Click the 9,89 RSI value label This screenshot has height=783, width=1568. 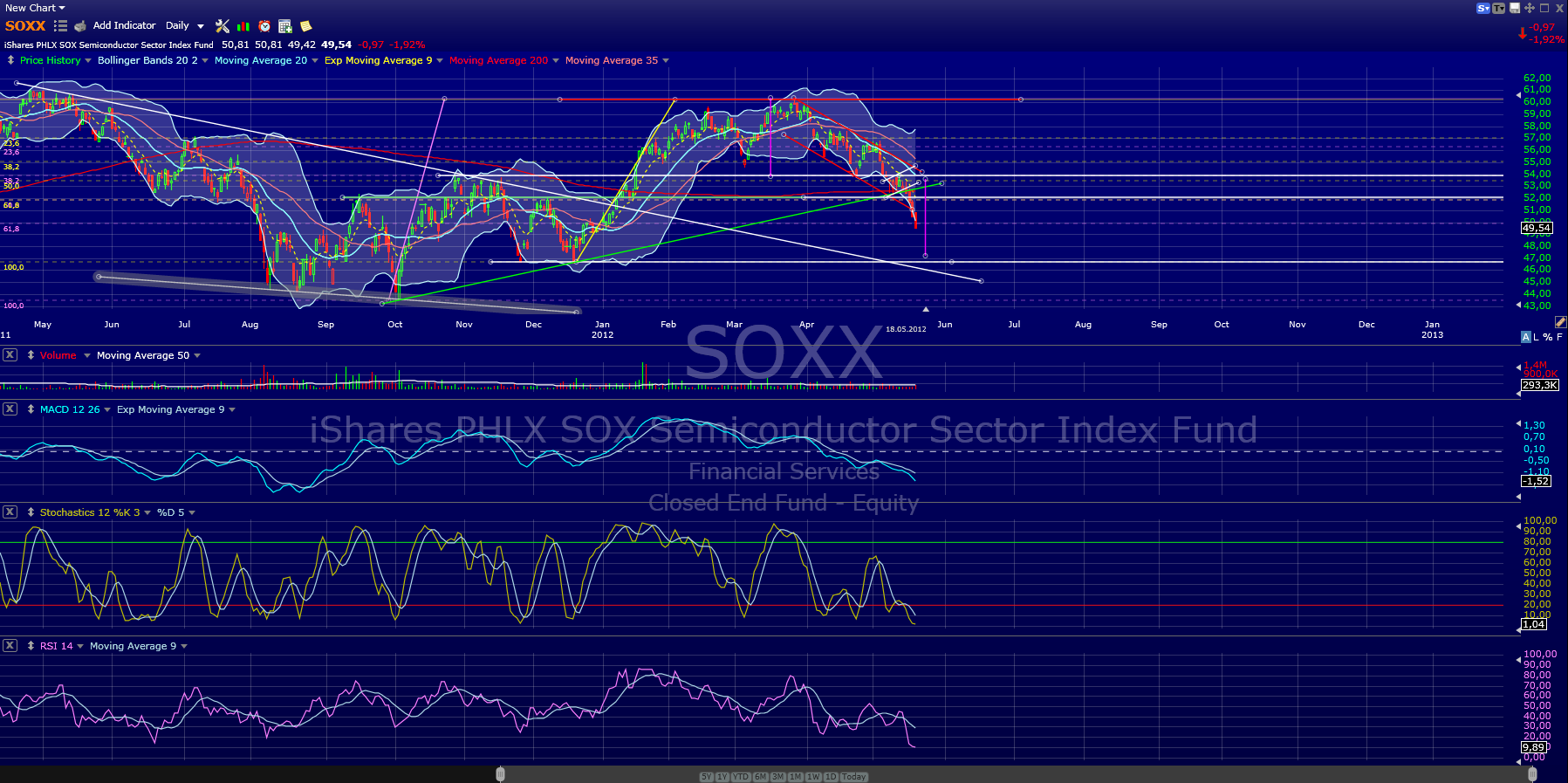tap(1534, 747)
